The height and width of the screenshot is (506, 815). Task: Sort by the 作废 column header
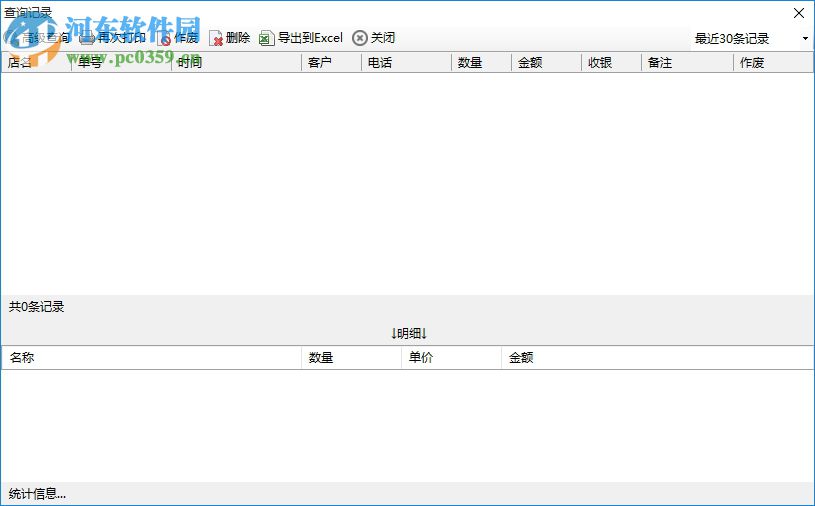point(773,62)
